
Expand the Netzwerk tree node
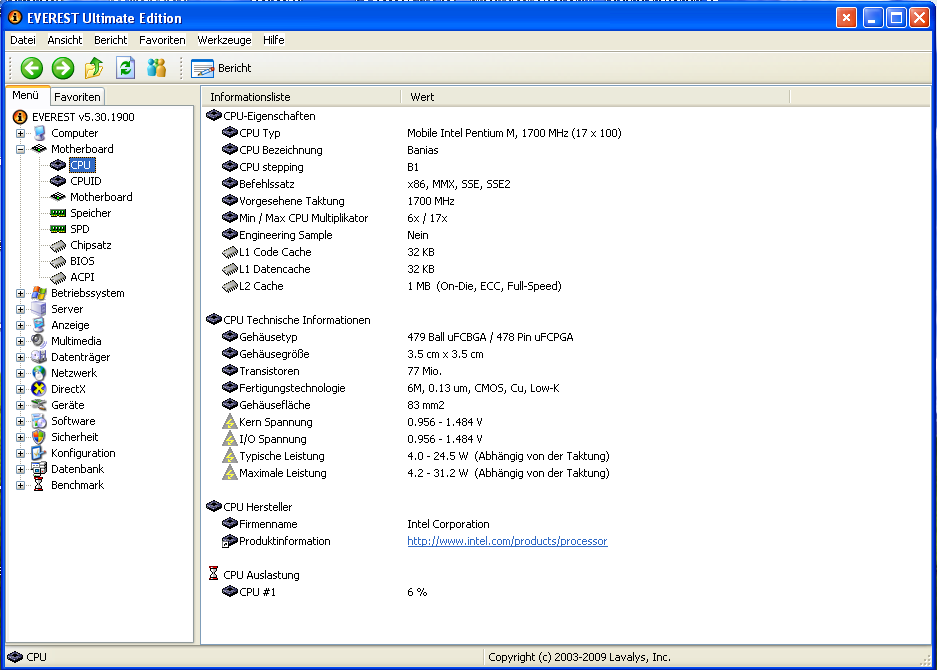pyautogui.click(x=20, y=374)
